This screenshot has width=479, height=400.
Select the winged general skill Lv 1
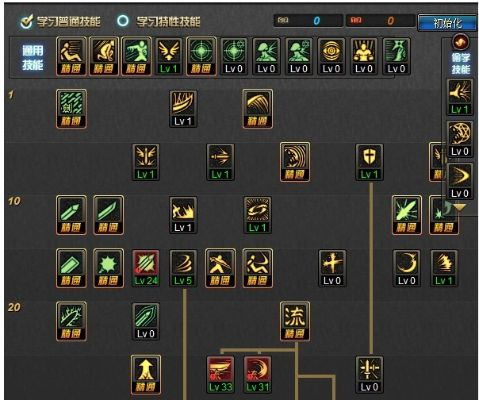[x=169, y=56]
